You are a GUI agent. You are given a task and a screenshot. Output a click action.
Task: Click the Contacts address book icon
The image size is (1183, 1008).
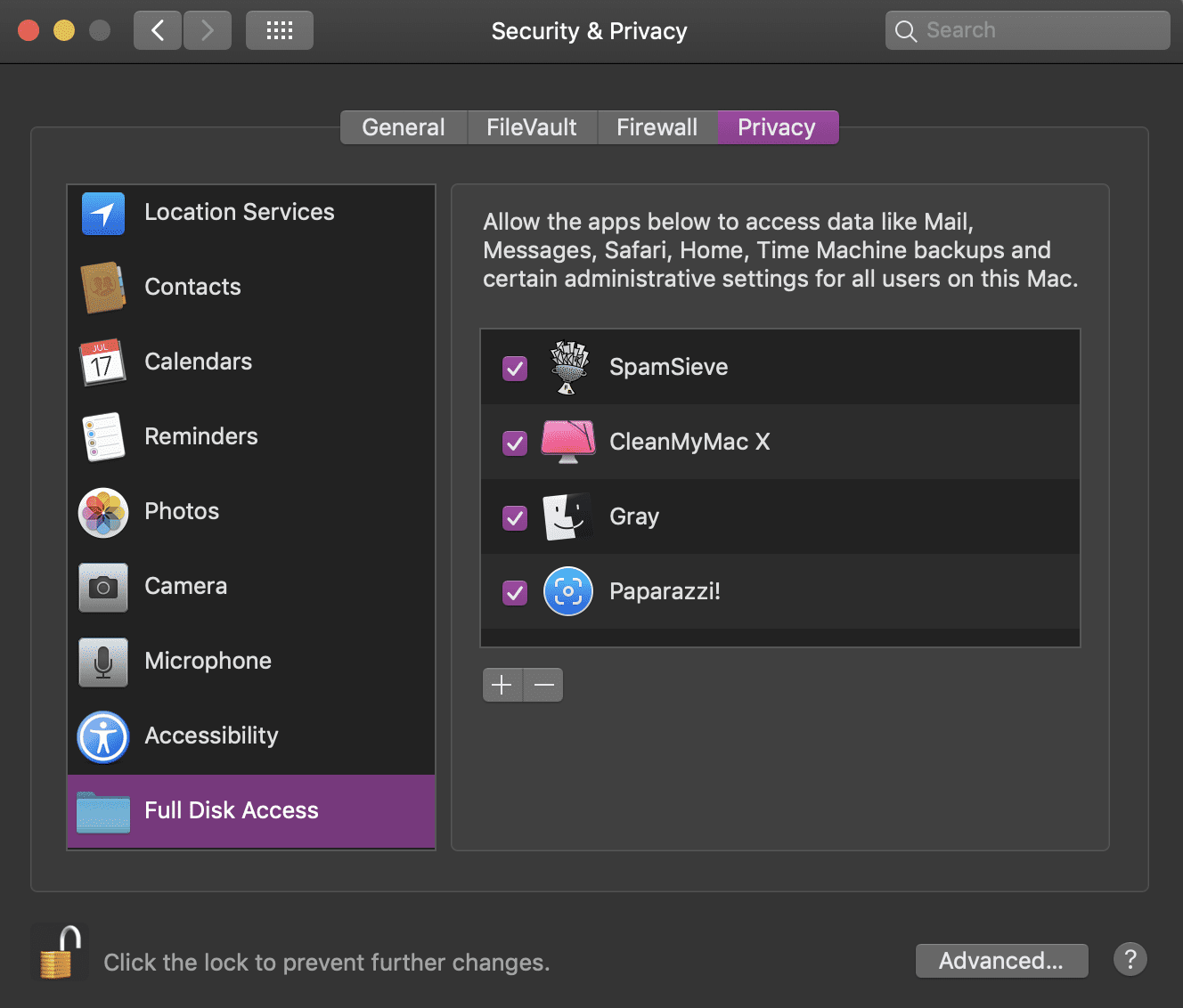tap(103, 288)
